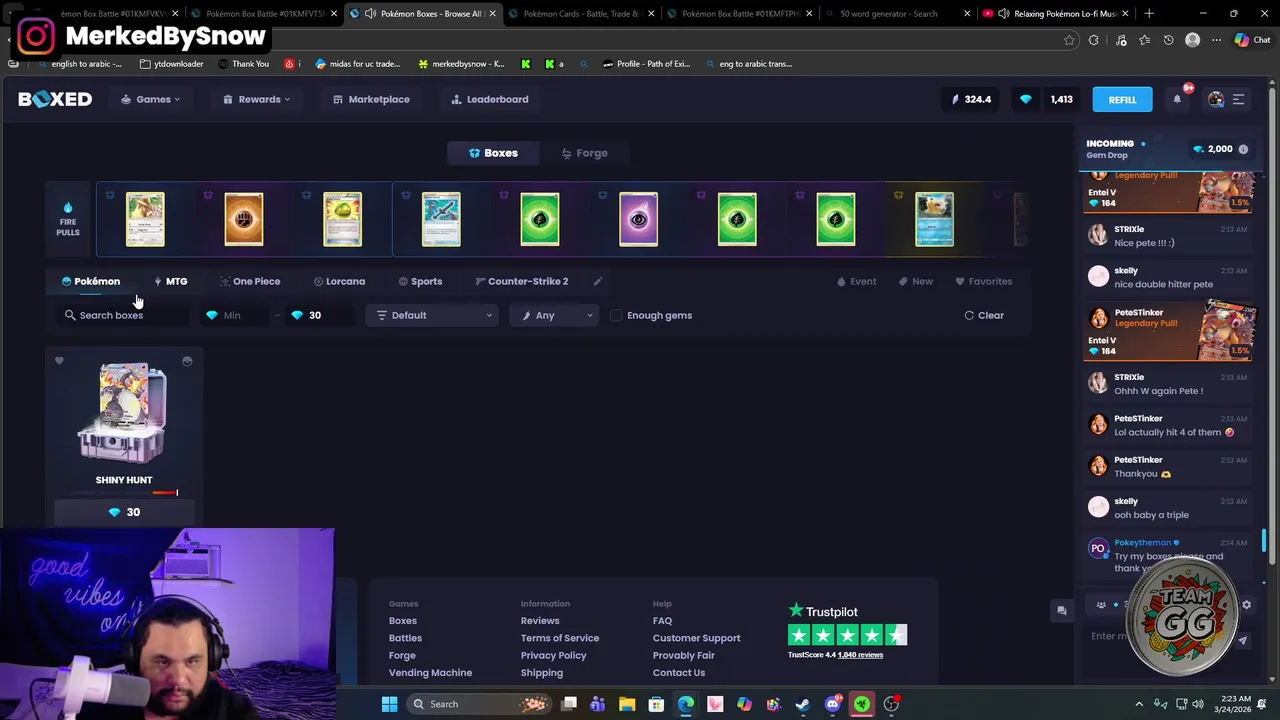The image size is (1280, 720).
Task: Open the notifications bell
Action: (x=1177, y=99)
